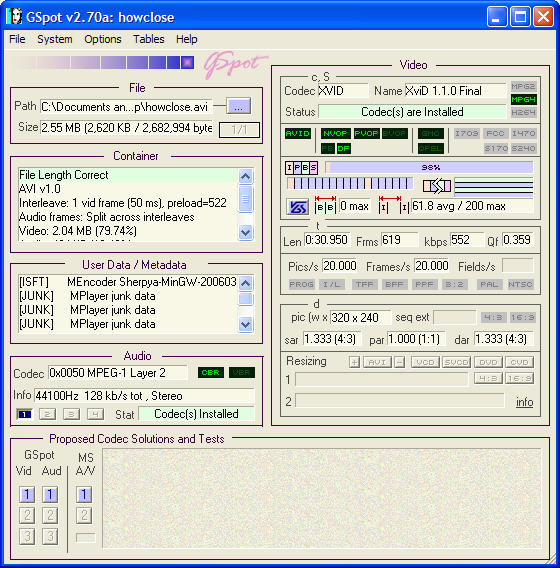Select audio stream 2 button
The width and height of the screenshot is (560, 568).
[47, 414]
